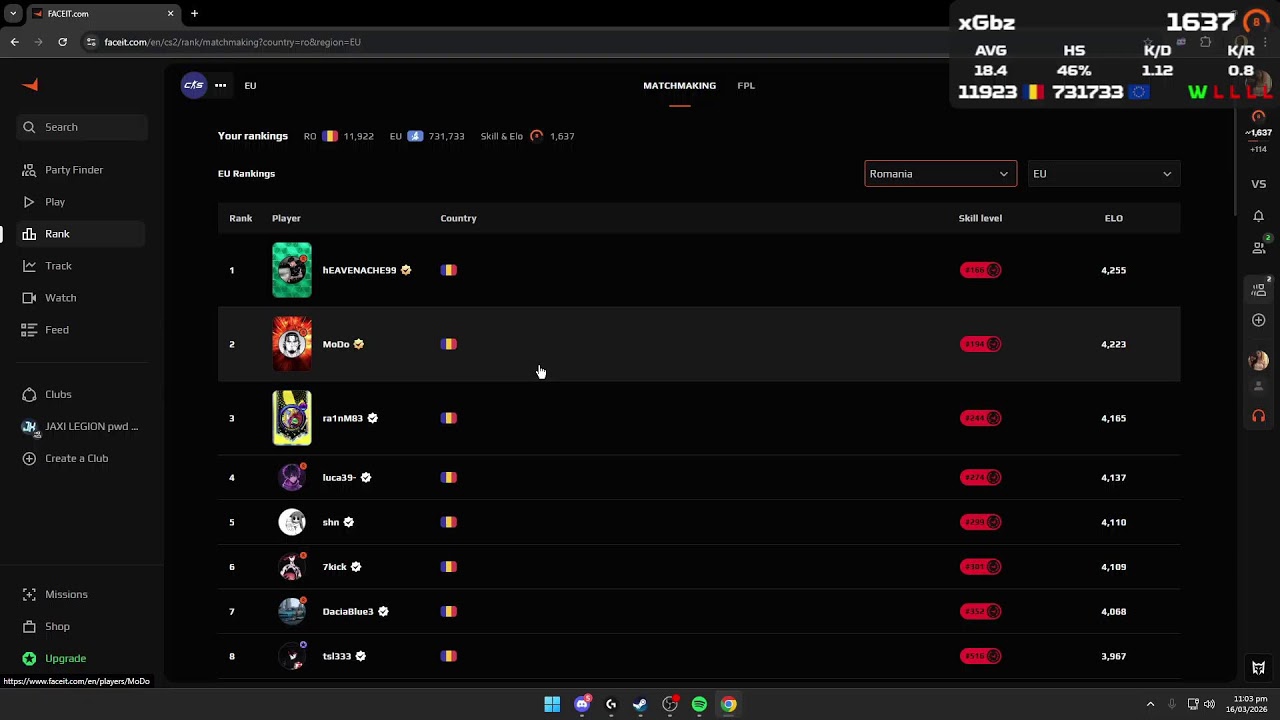Open the Shop sidebar icon
The height and width of the screenshot is (720, 1280).
coord(29,626)
